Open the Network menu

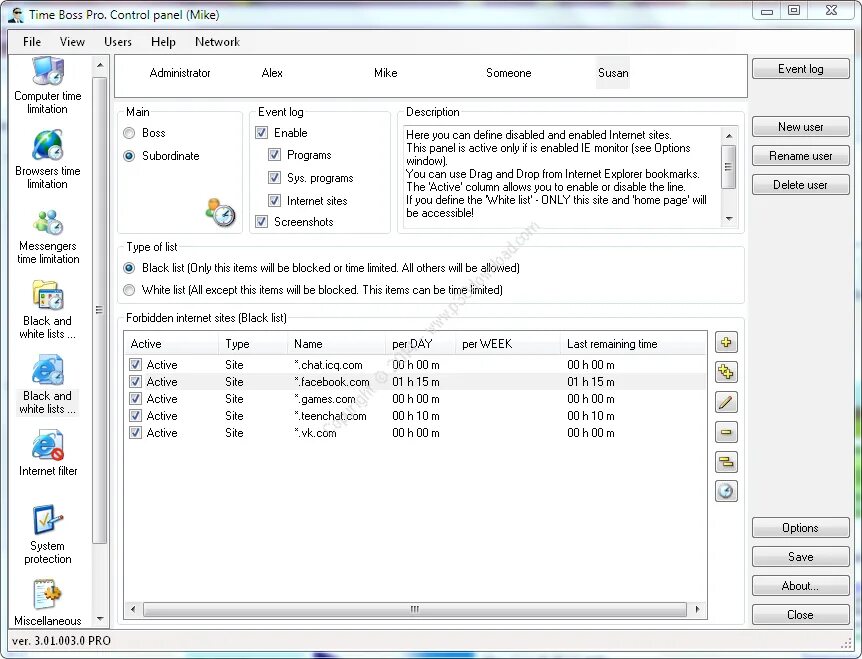point(217,42)
